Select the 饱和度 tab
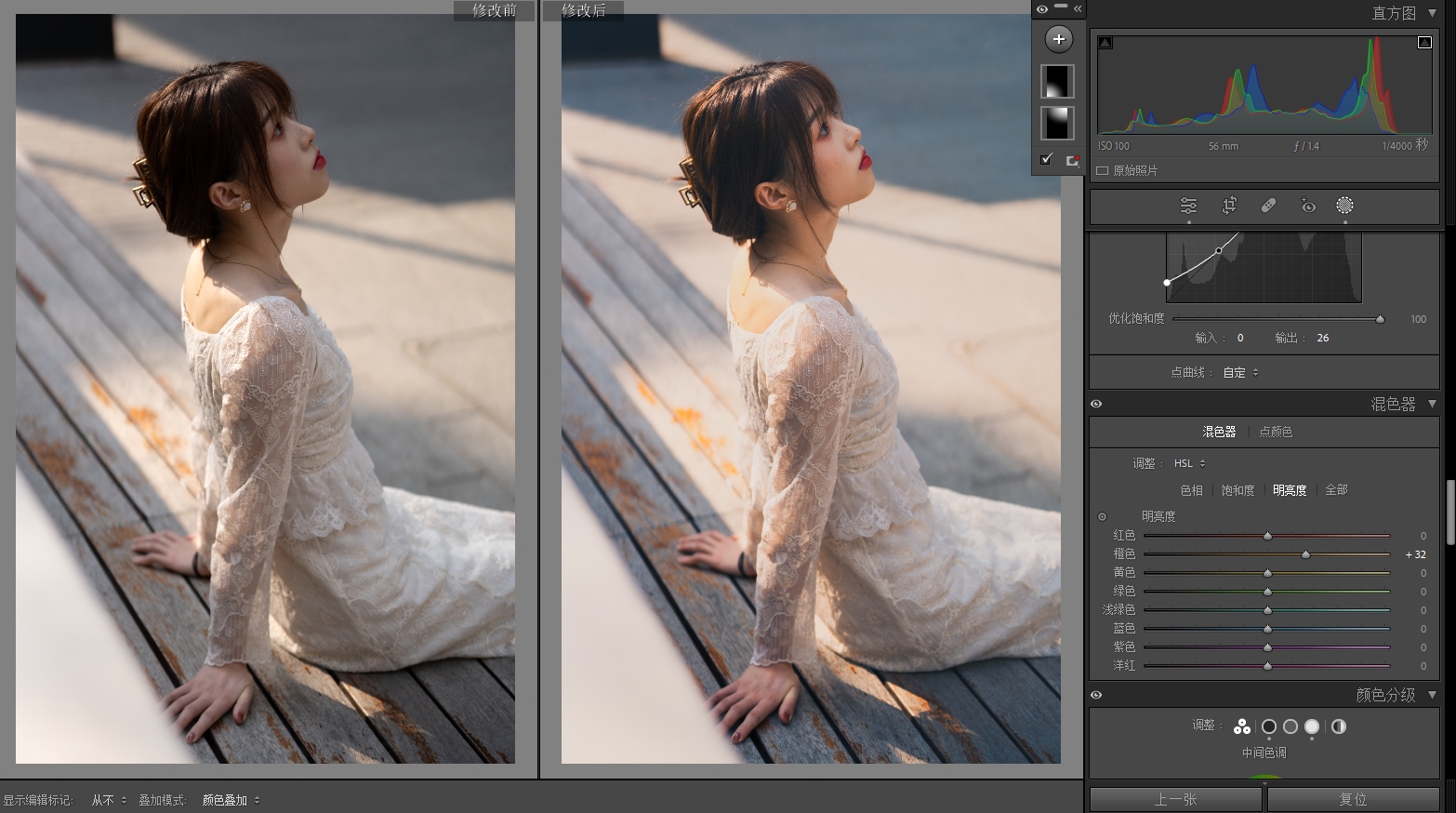This screenshot has width=1456, height=813. 1238,490
